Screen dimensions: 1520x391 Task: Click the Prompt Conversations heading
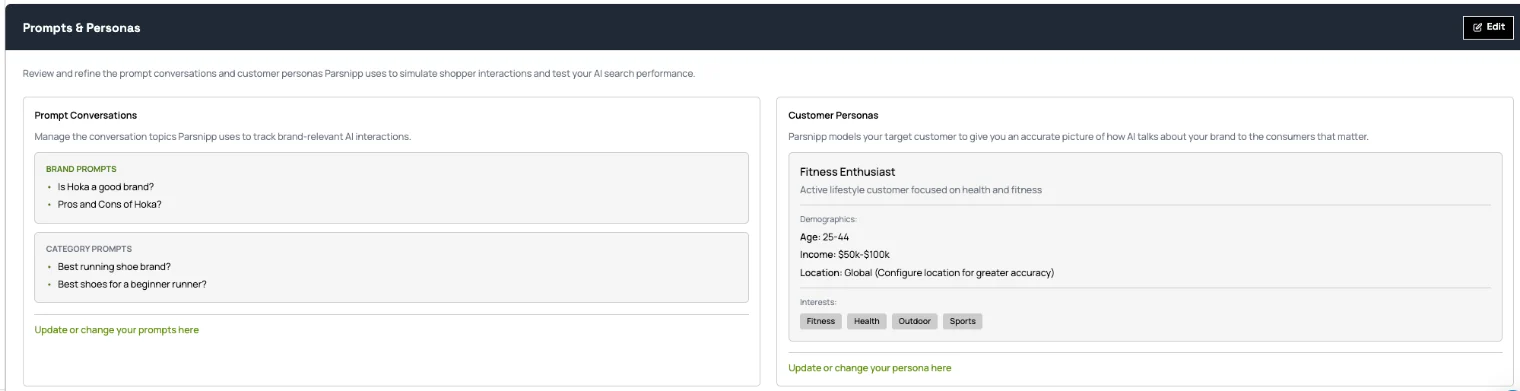tap(86, 116)
